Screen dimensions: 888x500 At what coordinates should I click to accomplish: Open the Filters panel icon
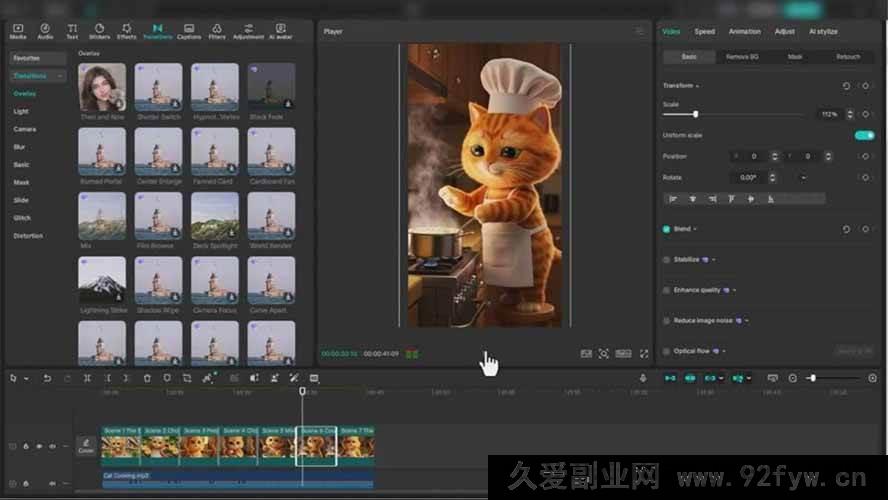pos(217,31)
